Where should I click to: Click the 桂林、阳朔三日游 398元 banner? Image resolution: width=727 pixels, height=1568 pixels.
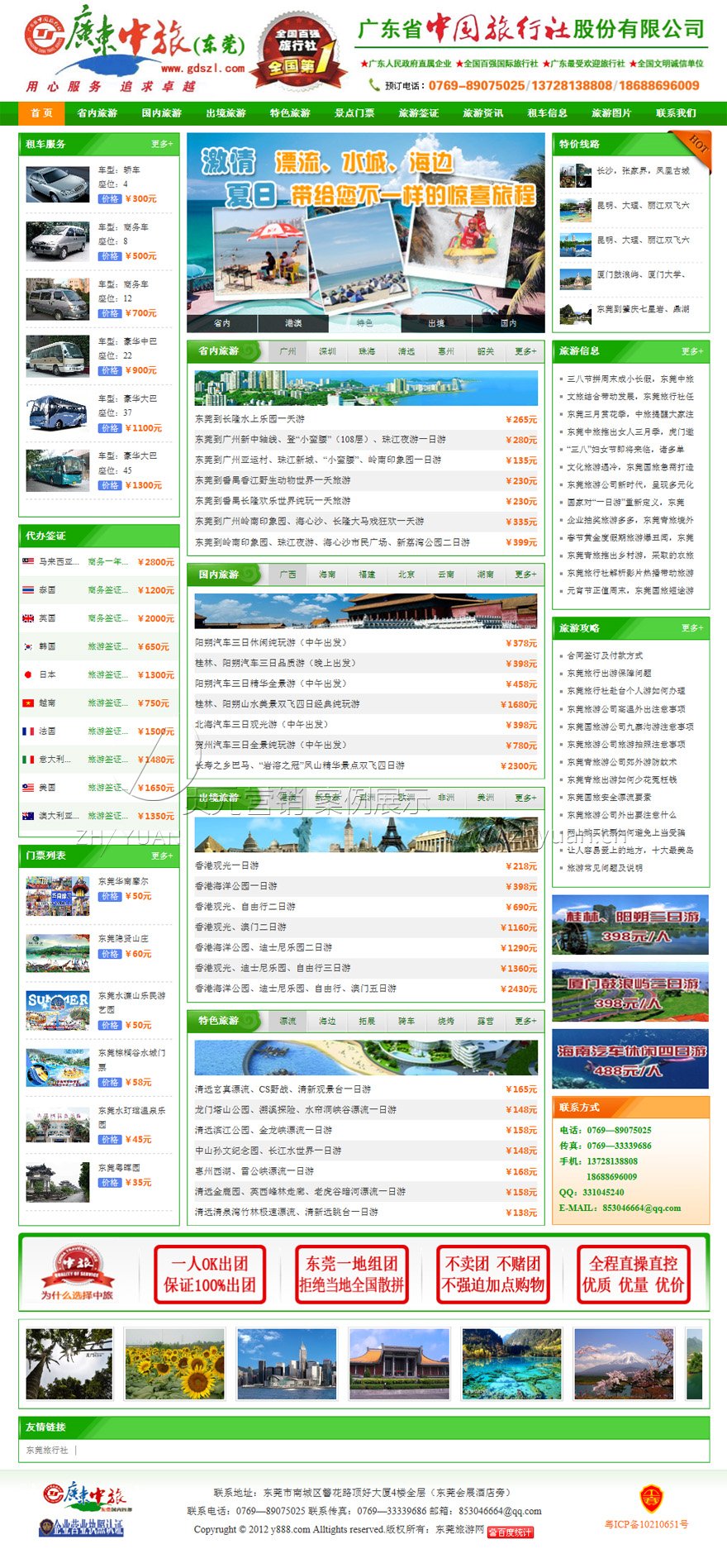pyautogui.click(x=630, y=925)
